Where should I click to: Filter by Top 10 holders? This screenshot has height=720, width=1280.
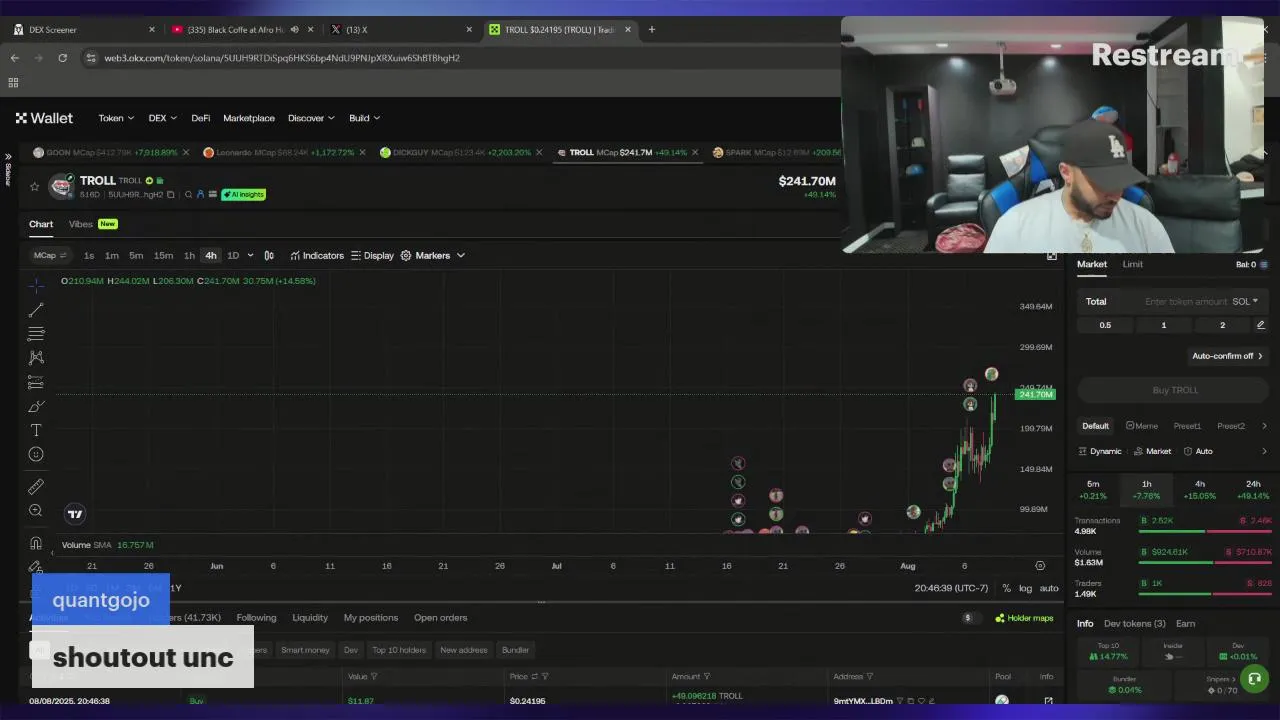(399, 650)
